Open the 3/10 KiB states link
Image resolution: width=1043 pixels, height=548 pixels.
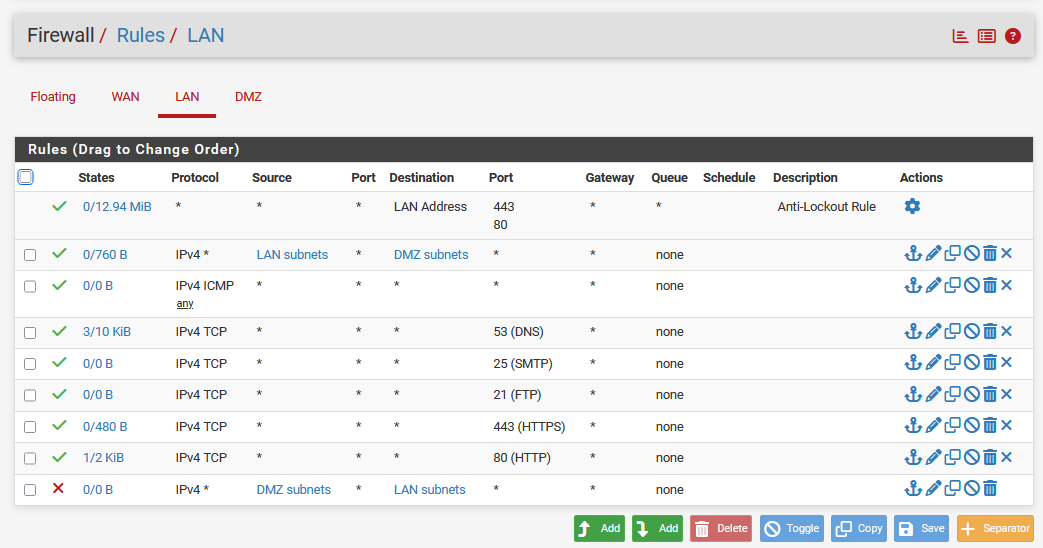pos(106,332)
